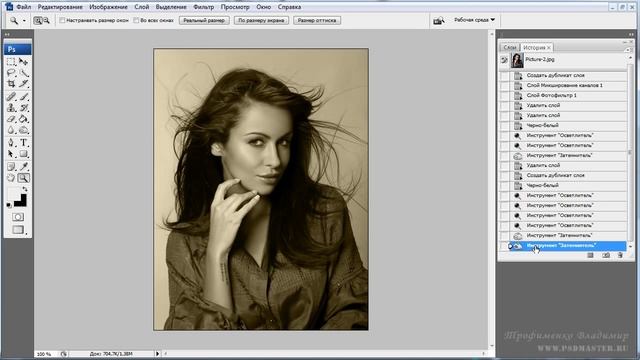Create new snapshot in History panel
The width and height of the screenshot is (640, 360).
[x=606, y=255]
